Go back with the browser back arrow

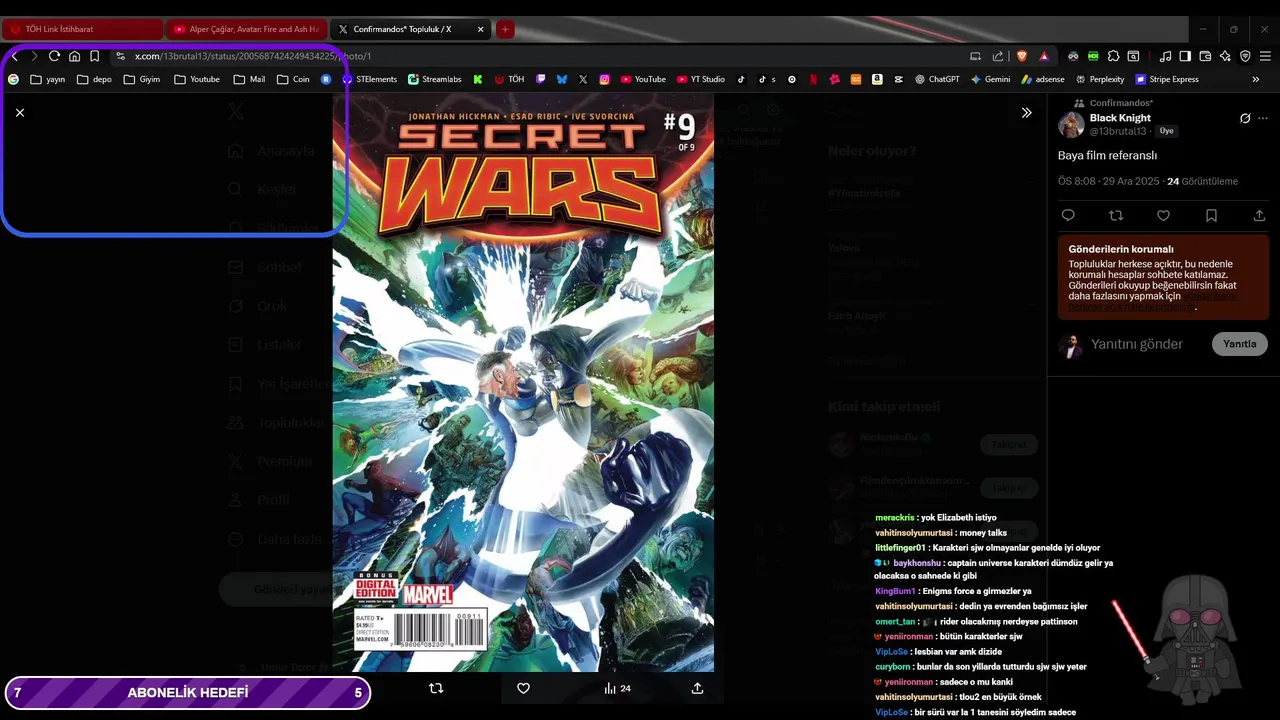point(14,56)
